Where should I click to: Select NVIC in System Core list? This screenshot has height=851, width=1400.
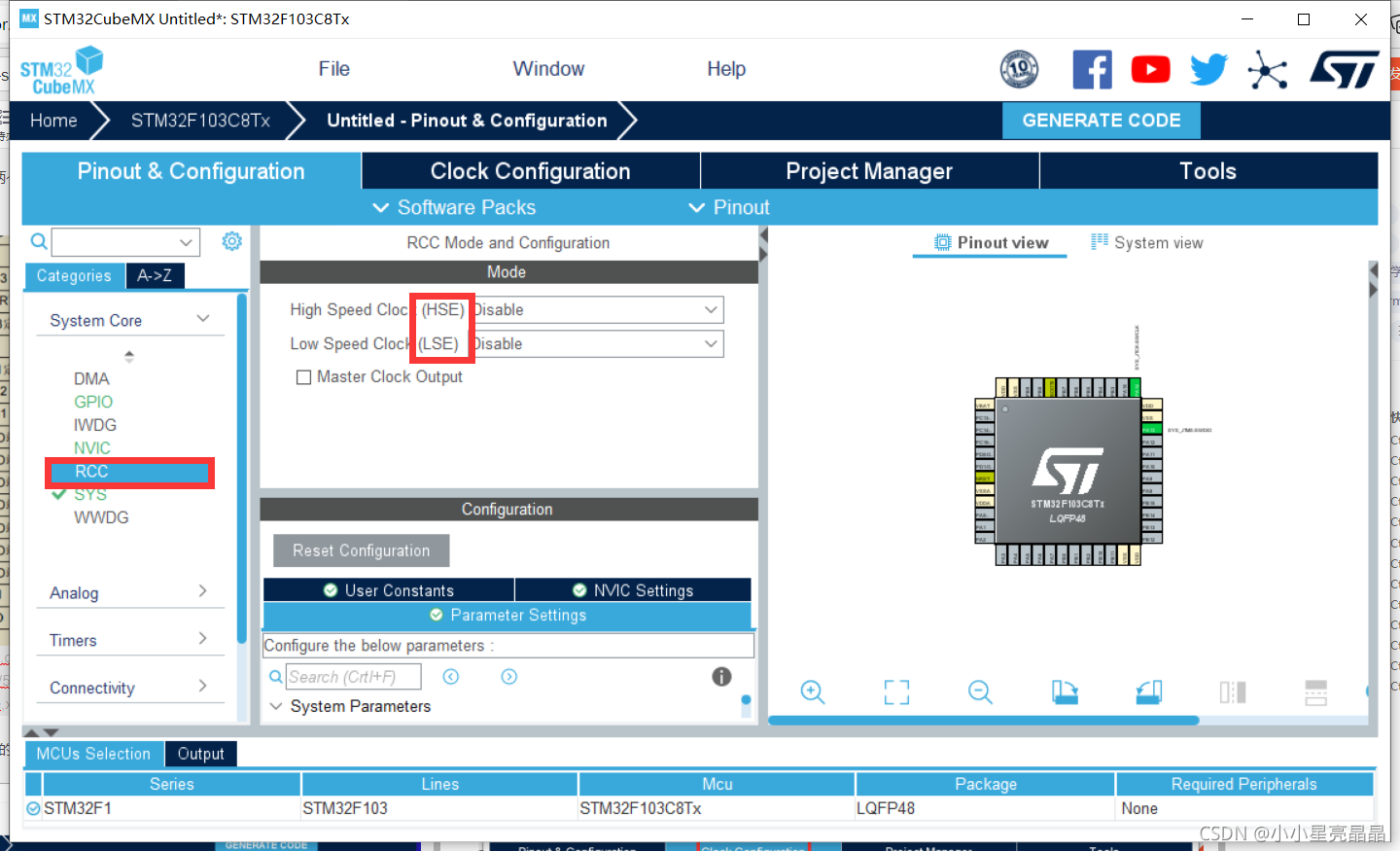coord(92,448)
